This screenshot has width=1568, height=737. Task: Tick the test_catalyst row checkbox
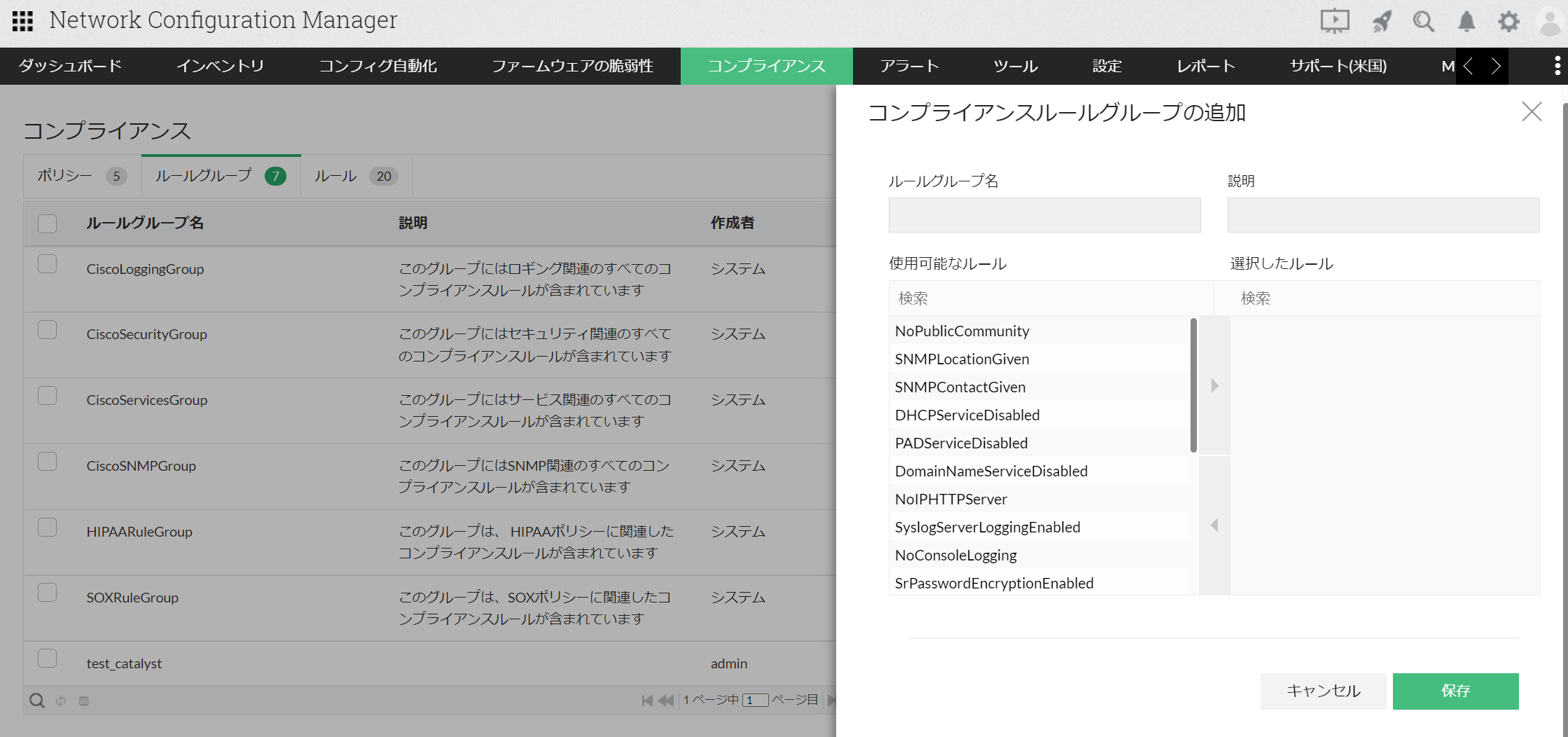click(47, 659)
